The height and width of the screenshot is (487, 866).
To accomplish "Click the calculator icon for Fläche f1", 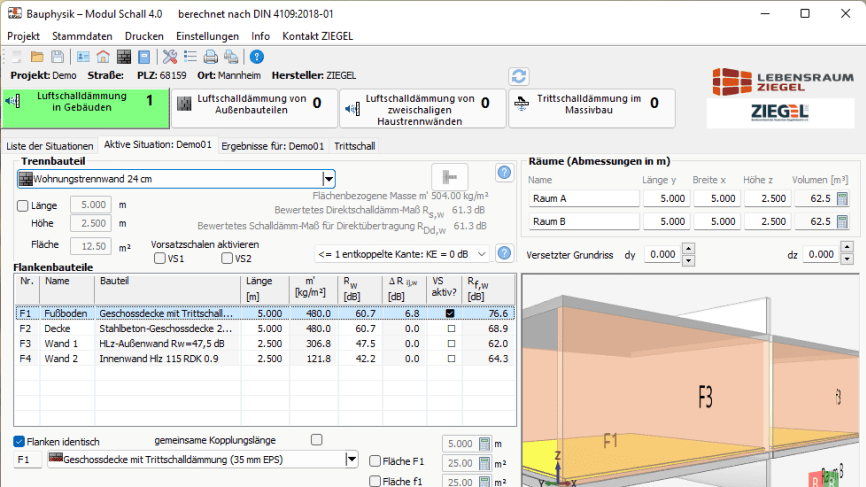I will (484, 481).
